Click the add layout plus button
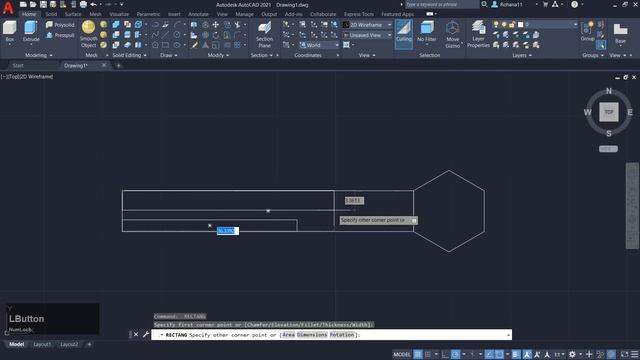The width and height of the screenshot is (640, 360). pyautogui.click(x=89, y=344)
